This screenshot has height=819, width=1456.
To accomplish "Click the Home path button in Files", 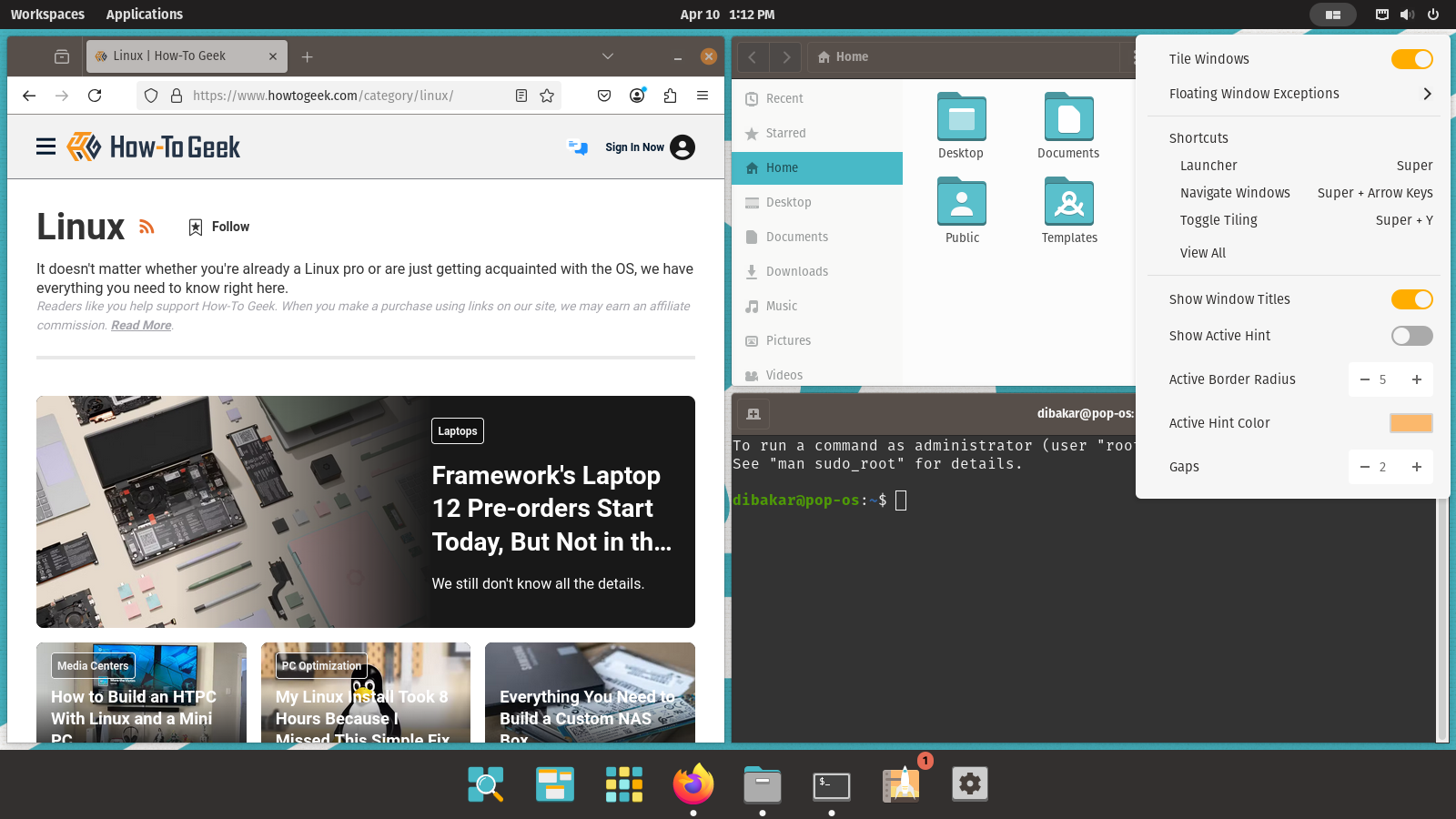I will click(844, 56).
